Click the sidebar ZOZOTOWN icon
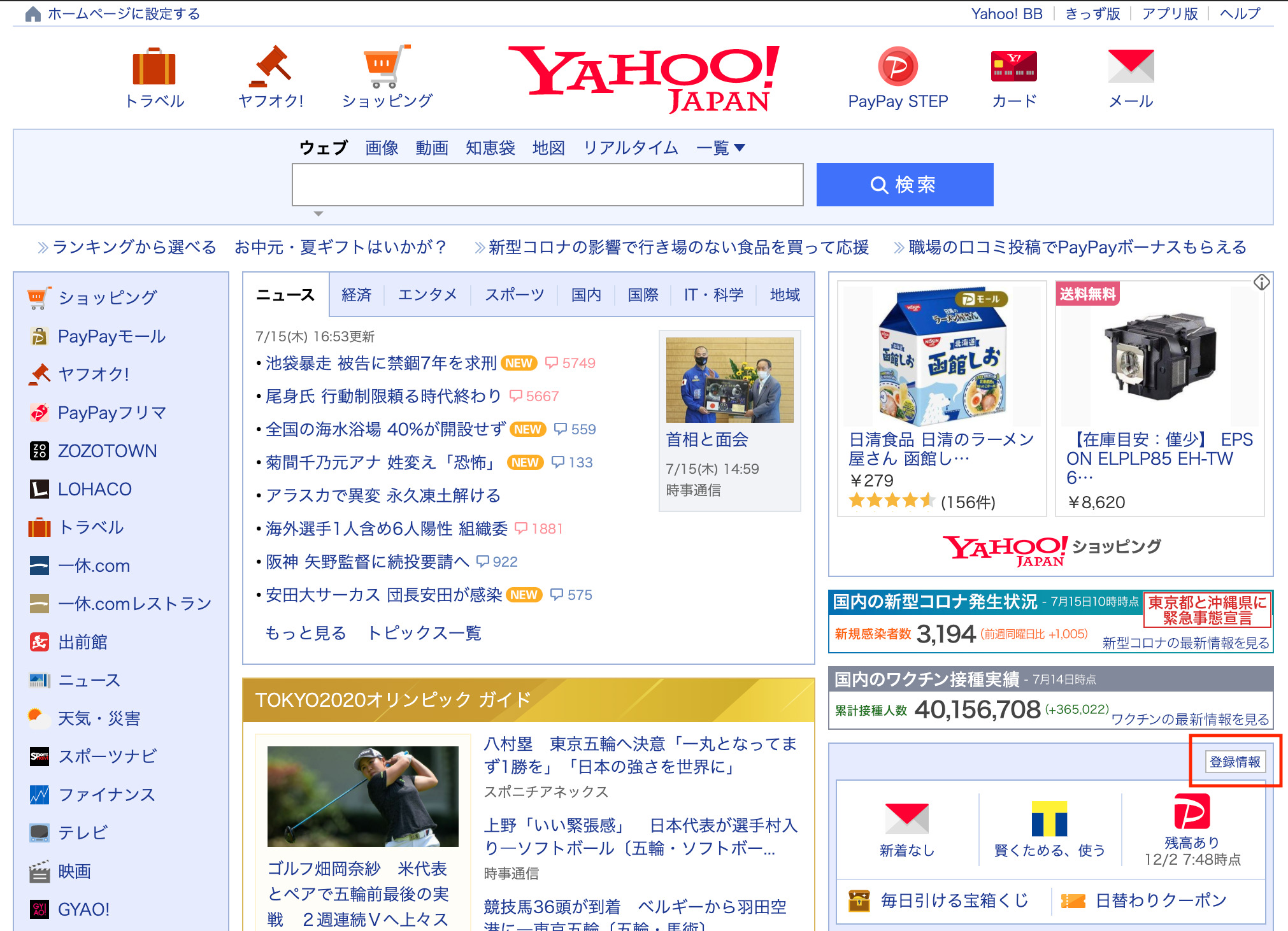Screen dimensions: 1288x931 (x=39, y=451)
